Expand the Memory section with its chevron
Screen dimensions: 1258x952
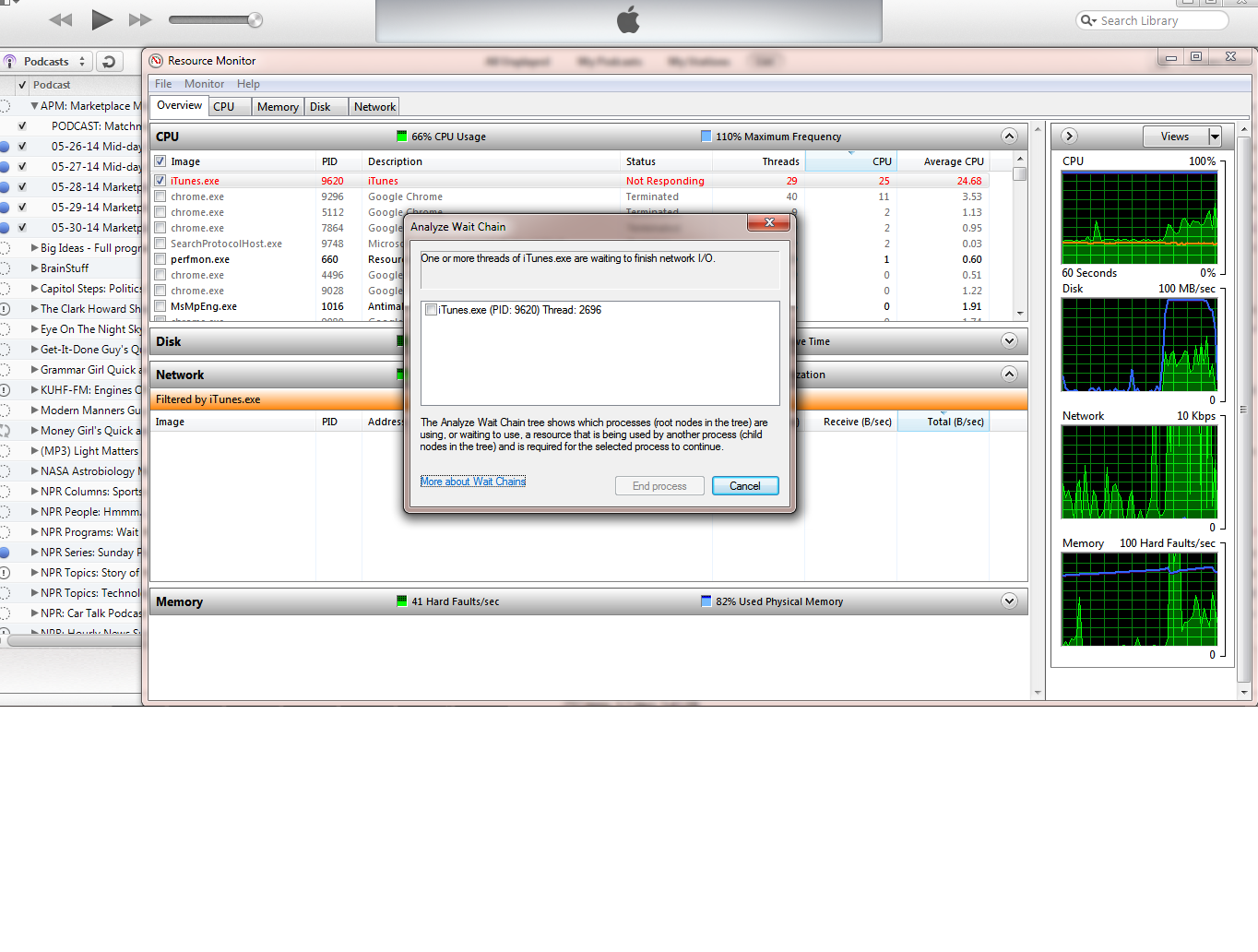coord(1009,601)
